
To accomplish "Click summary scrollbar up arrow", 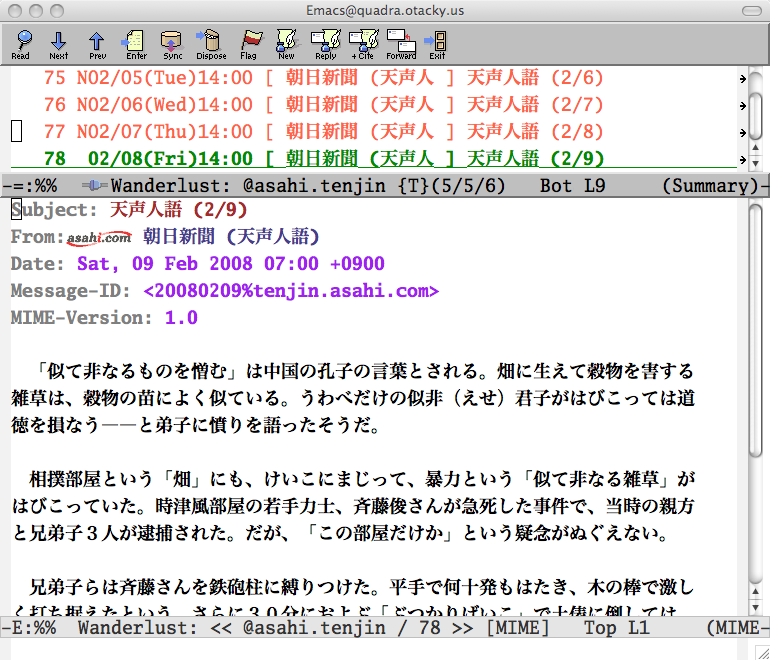I will click(x=756, y=147).
